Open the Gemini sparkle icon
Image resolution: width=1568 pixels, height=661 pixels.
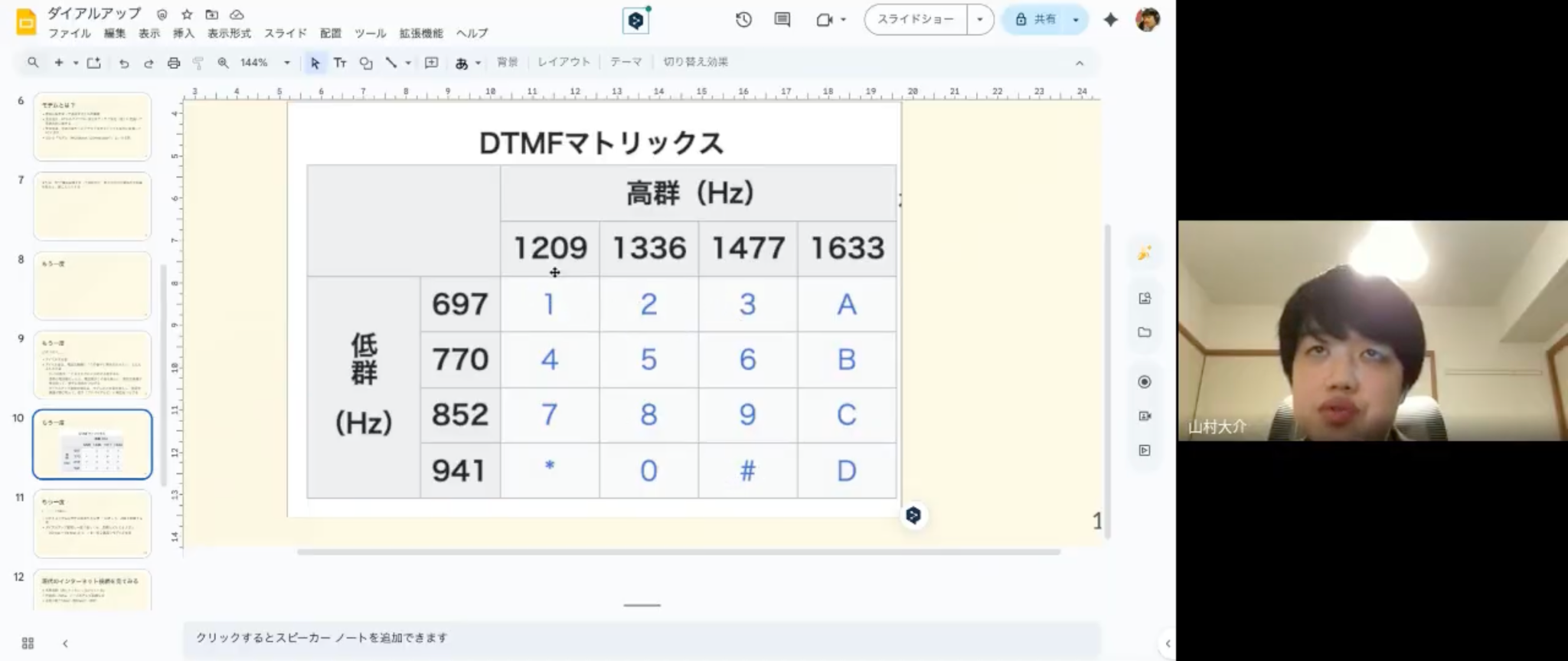click(1110, 20)
